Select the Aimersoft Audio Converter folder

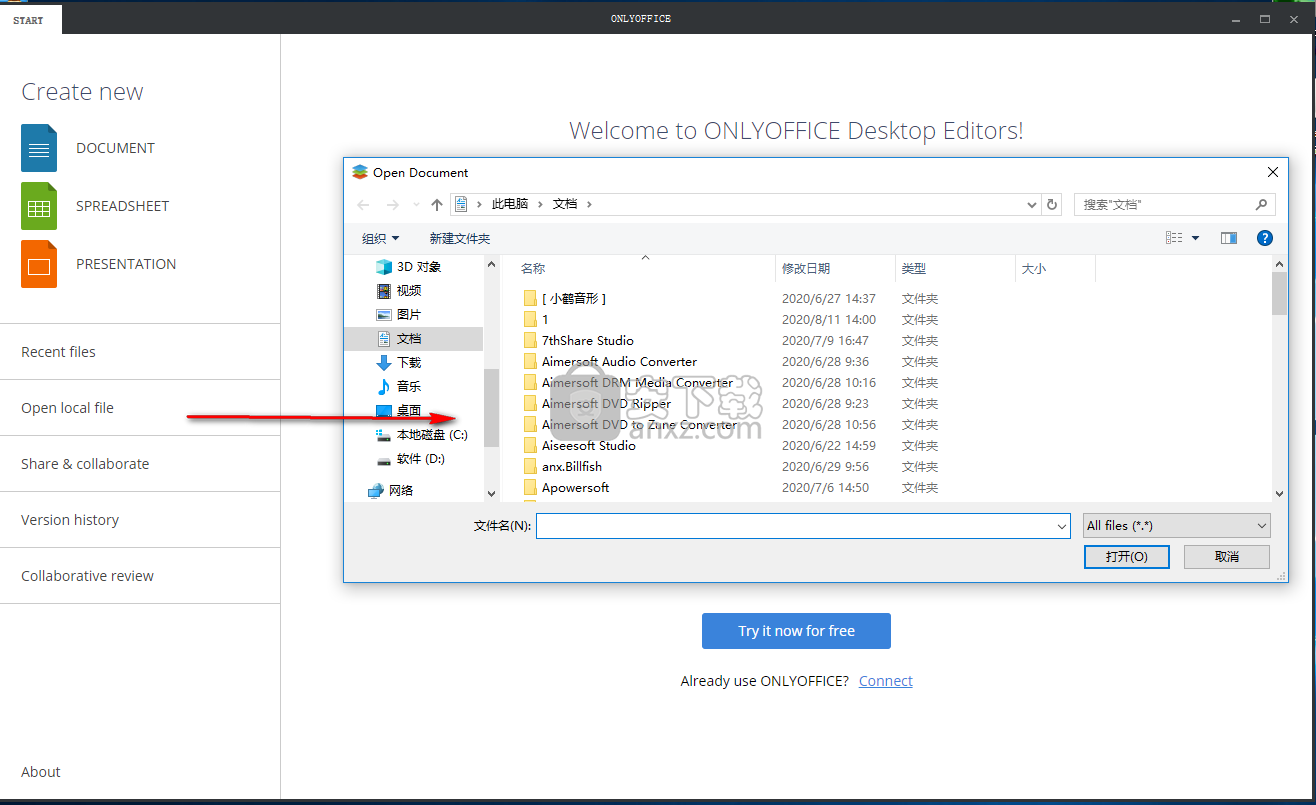click(x=619, y=362)
